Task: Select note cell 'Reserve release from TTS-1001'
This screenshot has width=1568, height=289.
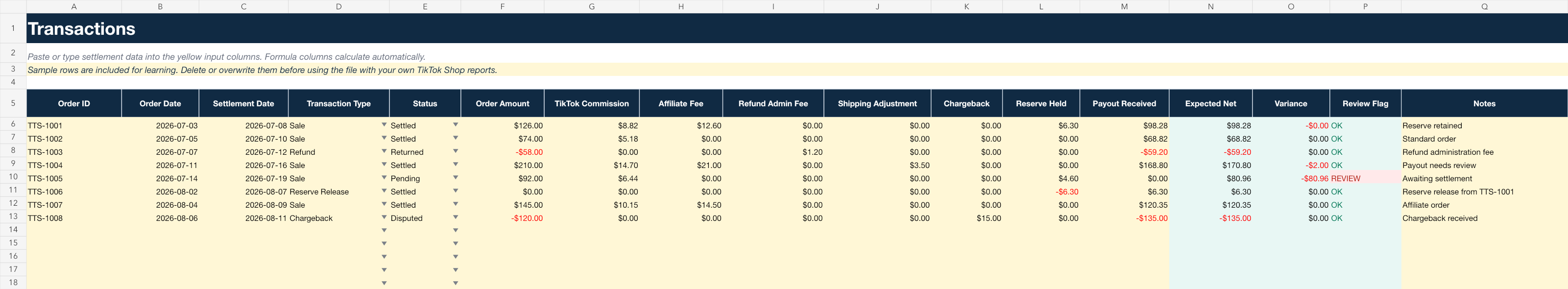Action: click(x=1484, y=192)
